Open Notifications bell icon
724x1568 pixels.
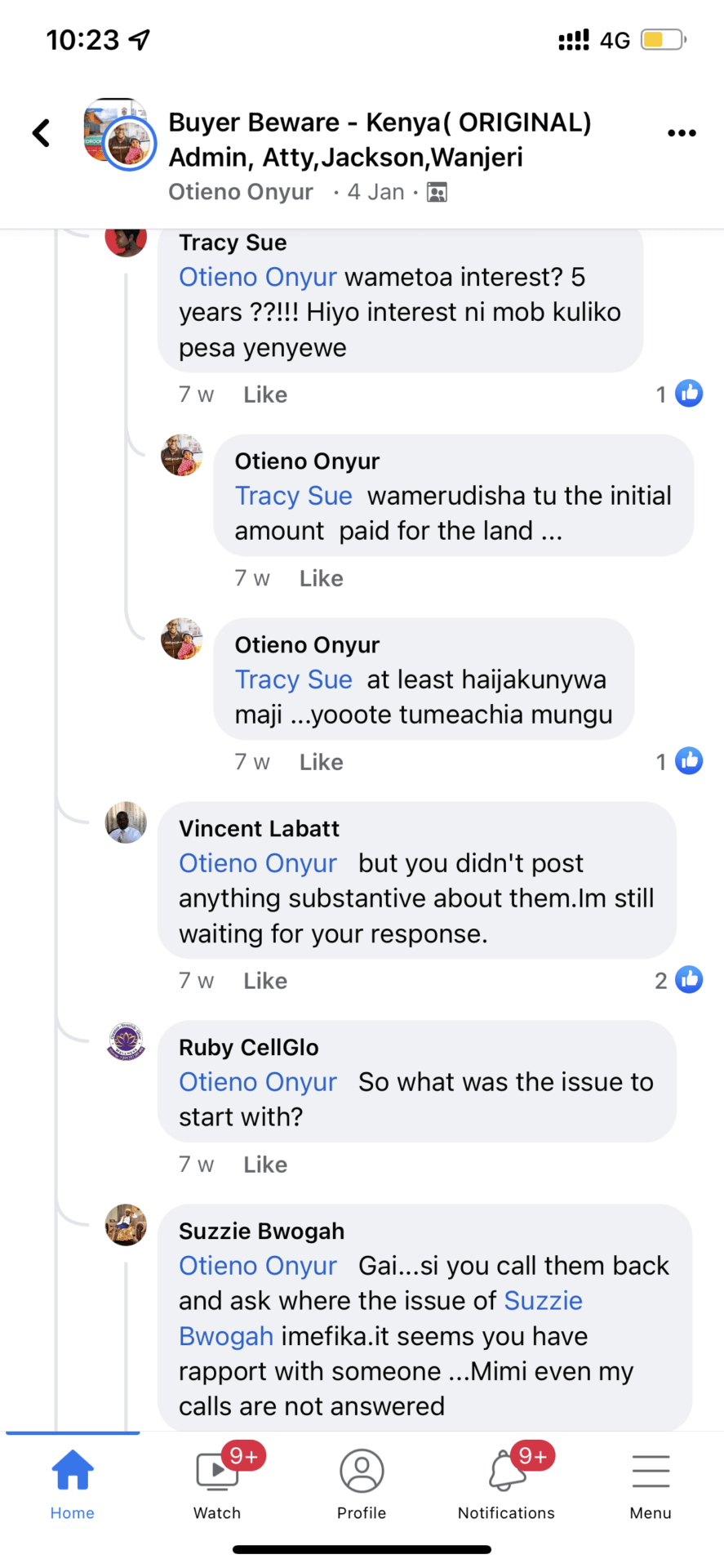(x=507, y=1472)
